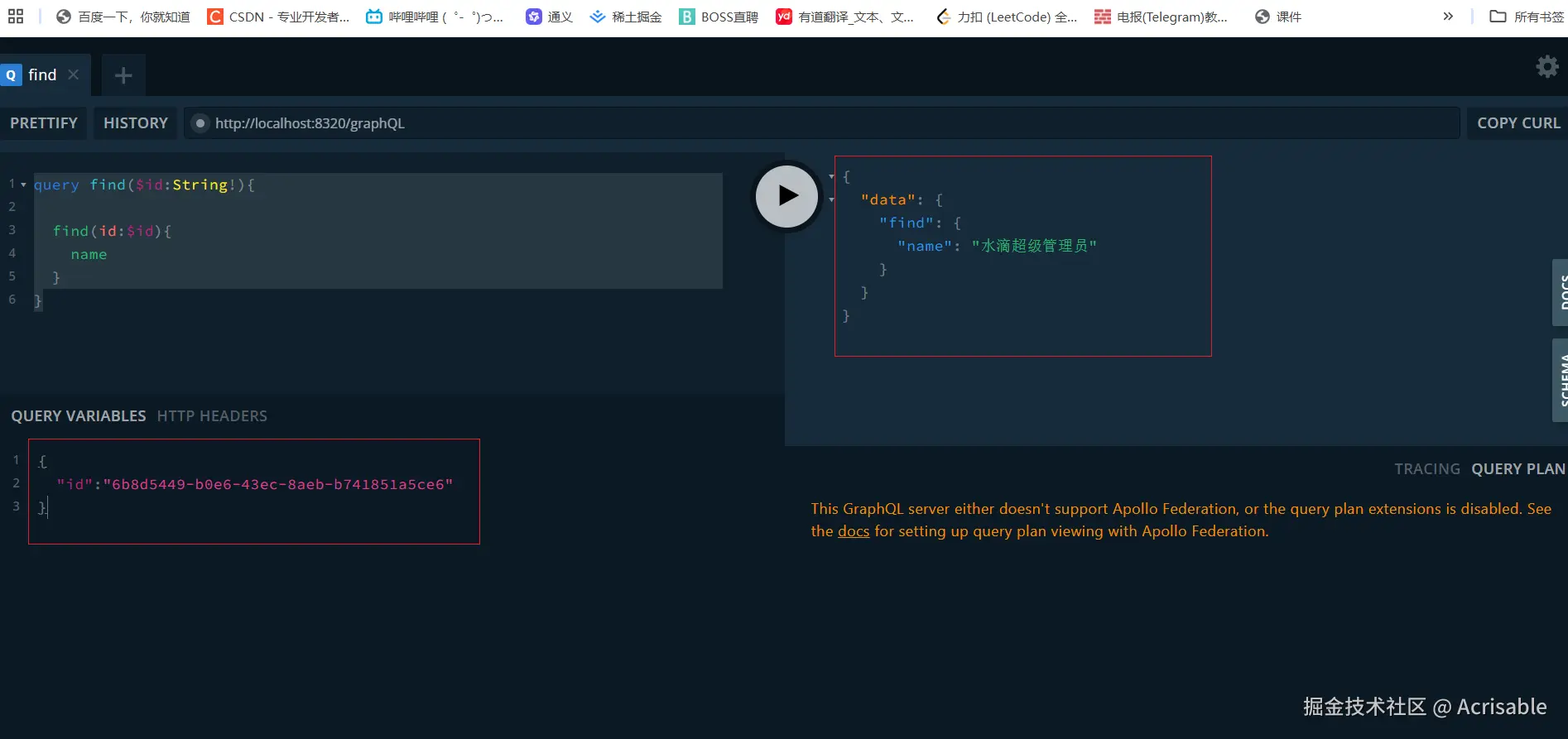Open the 通义 bookmark
1568x739 pixels.
tap(549, 17)
